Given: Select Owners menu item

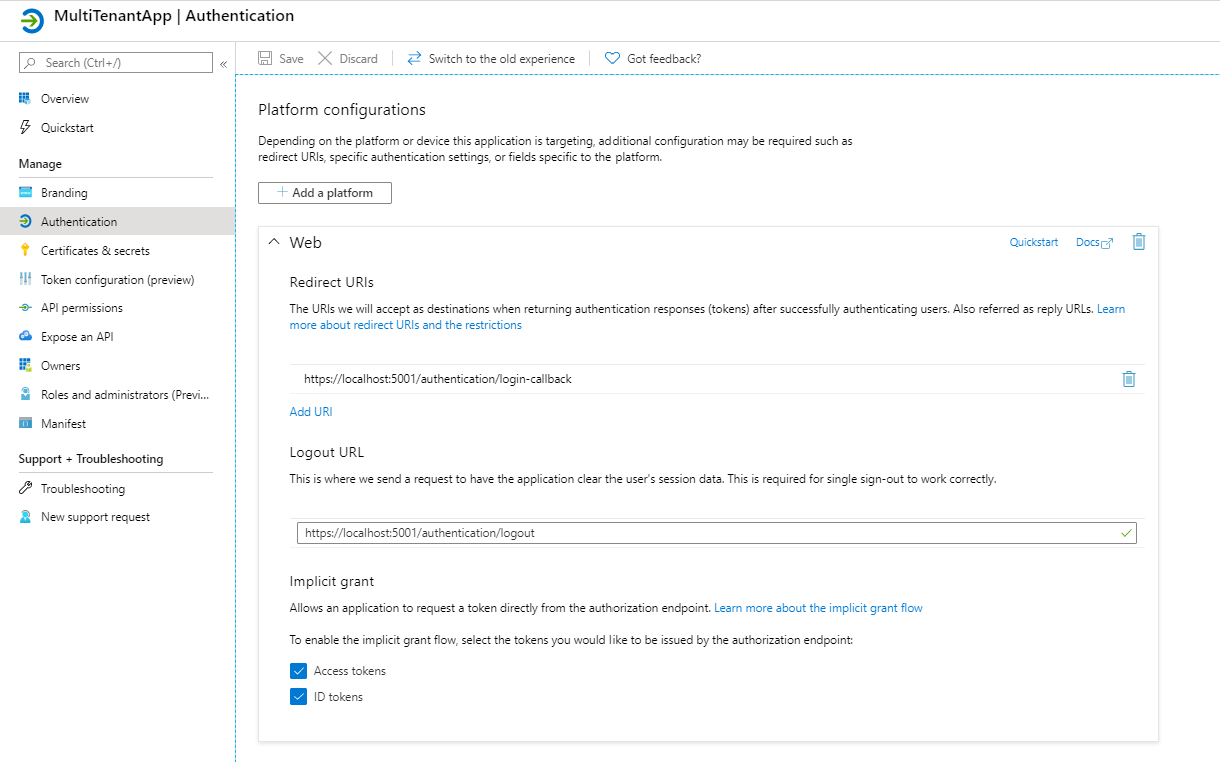Looking at the screenshot, I should [x=60, y=366].
